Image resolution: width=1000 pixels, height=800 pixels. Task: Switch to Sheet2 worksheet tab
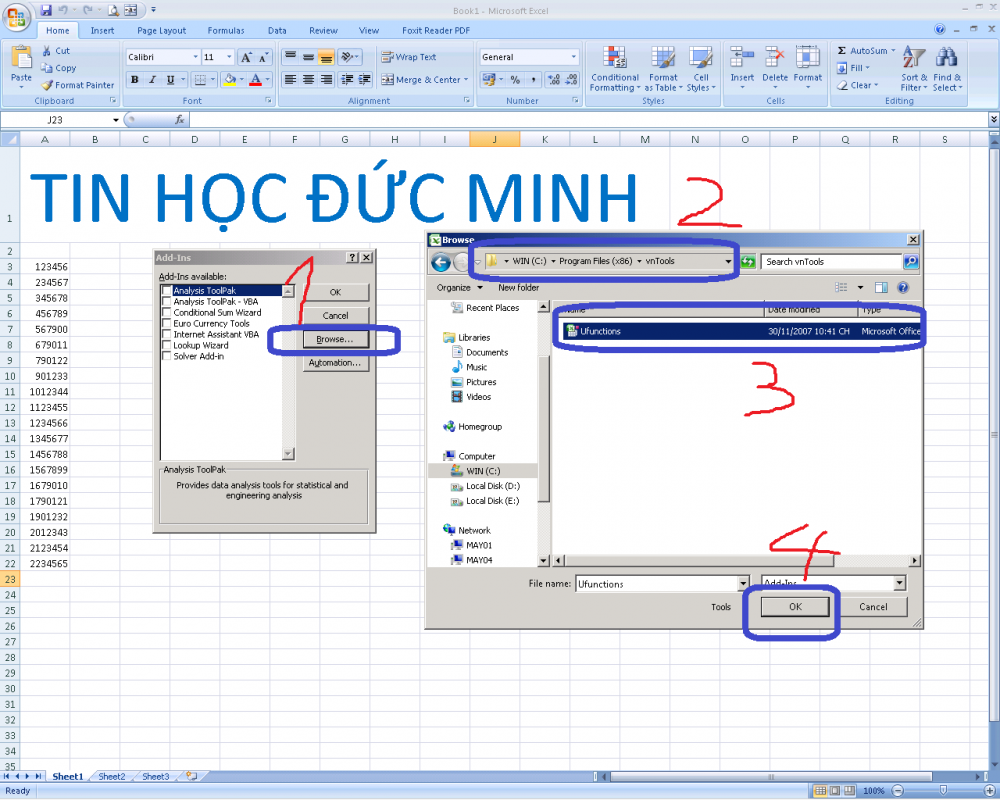point(112,776)
